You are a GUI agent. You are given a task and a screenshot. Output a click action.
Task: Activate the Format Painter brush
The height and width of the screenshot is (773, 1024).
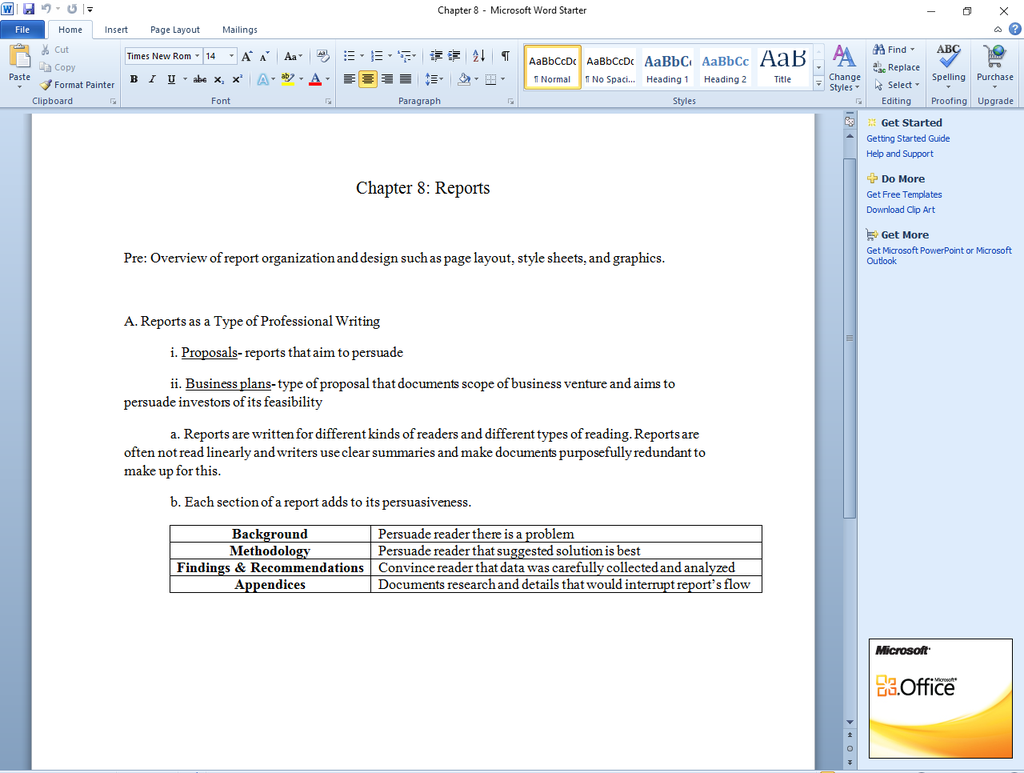pos(46,85)
